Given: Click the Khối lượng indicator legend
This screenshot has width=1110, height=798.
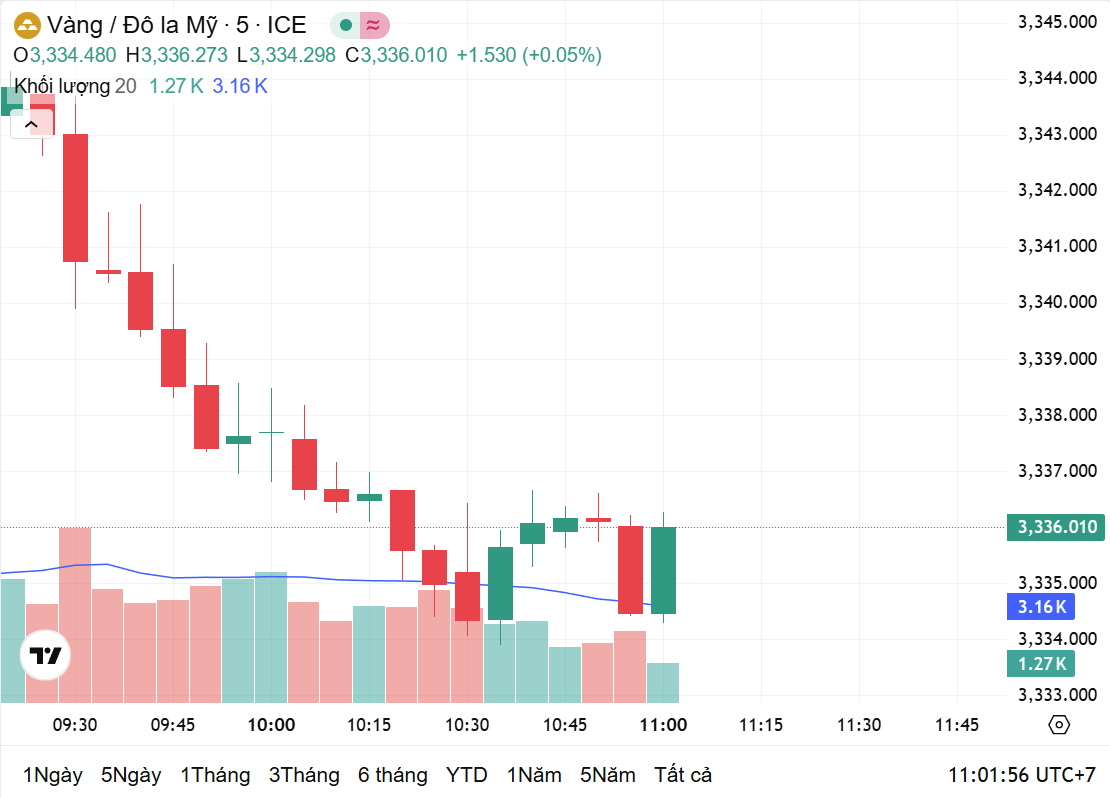Looking at the screenshot, I should click(x=62, y=86).
